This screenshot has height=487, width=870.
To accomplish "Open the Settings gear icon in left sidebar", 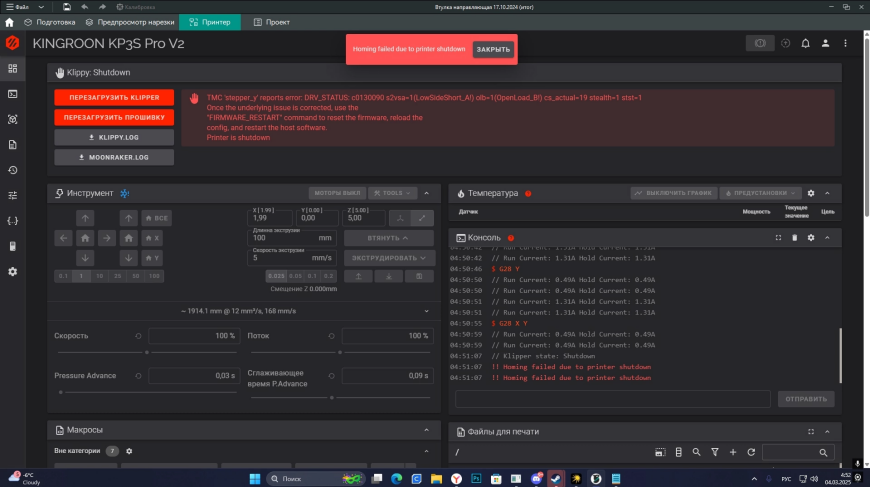I will tap(13, 272).
